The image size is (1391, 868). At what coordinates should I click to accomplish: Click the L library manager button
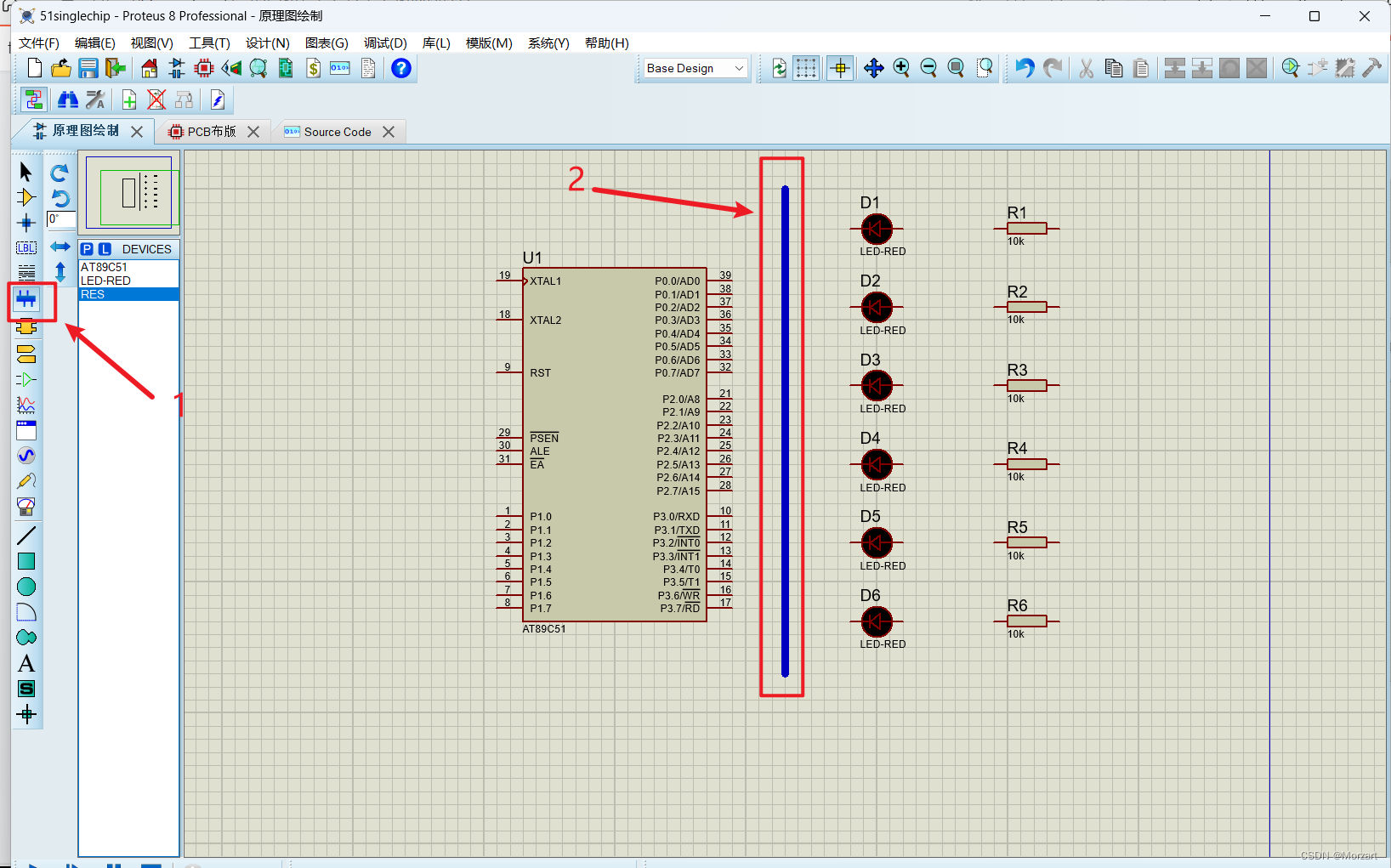pos(105,249)
